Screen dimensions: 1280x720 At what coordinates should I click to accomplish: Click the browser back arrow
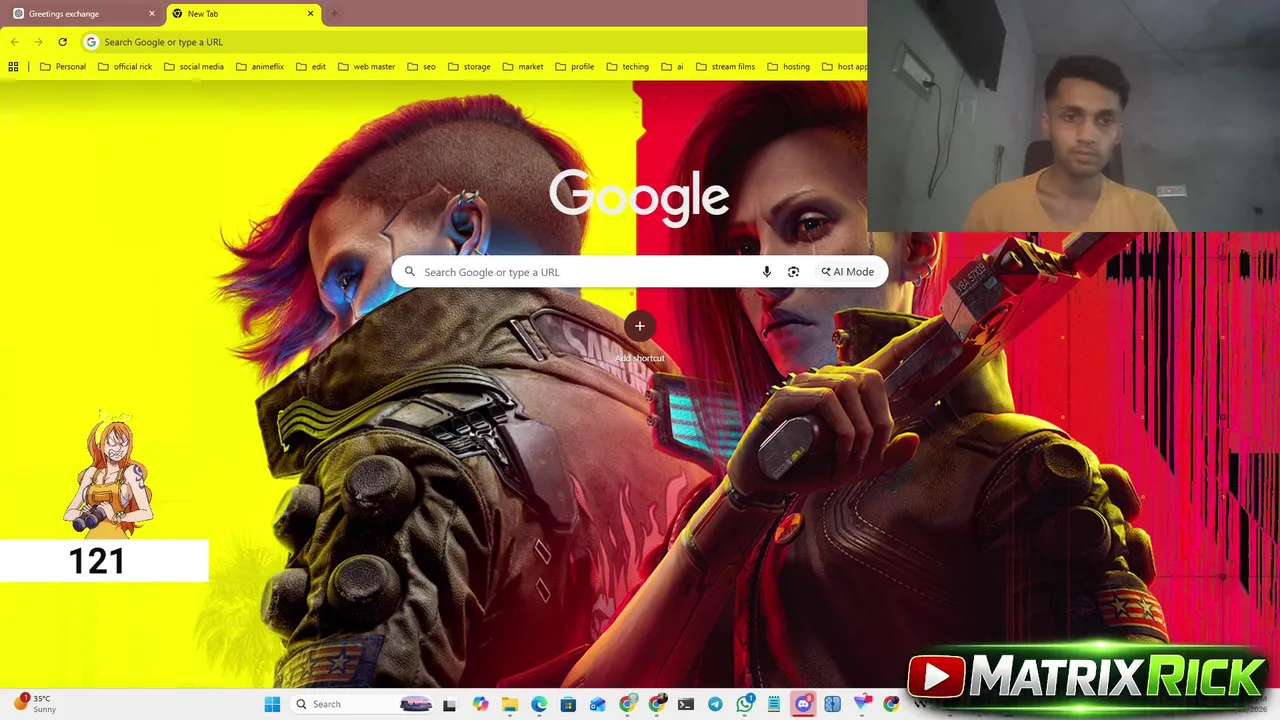click(x=15, y=42)
